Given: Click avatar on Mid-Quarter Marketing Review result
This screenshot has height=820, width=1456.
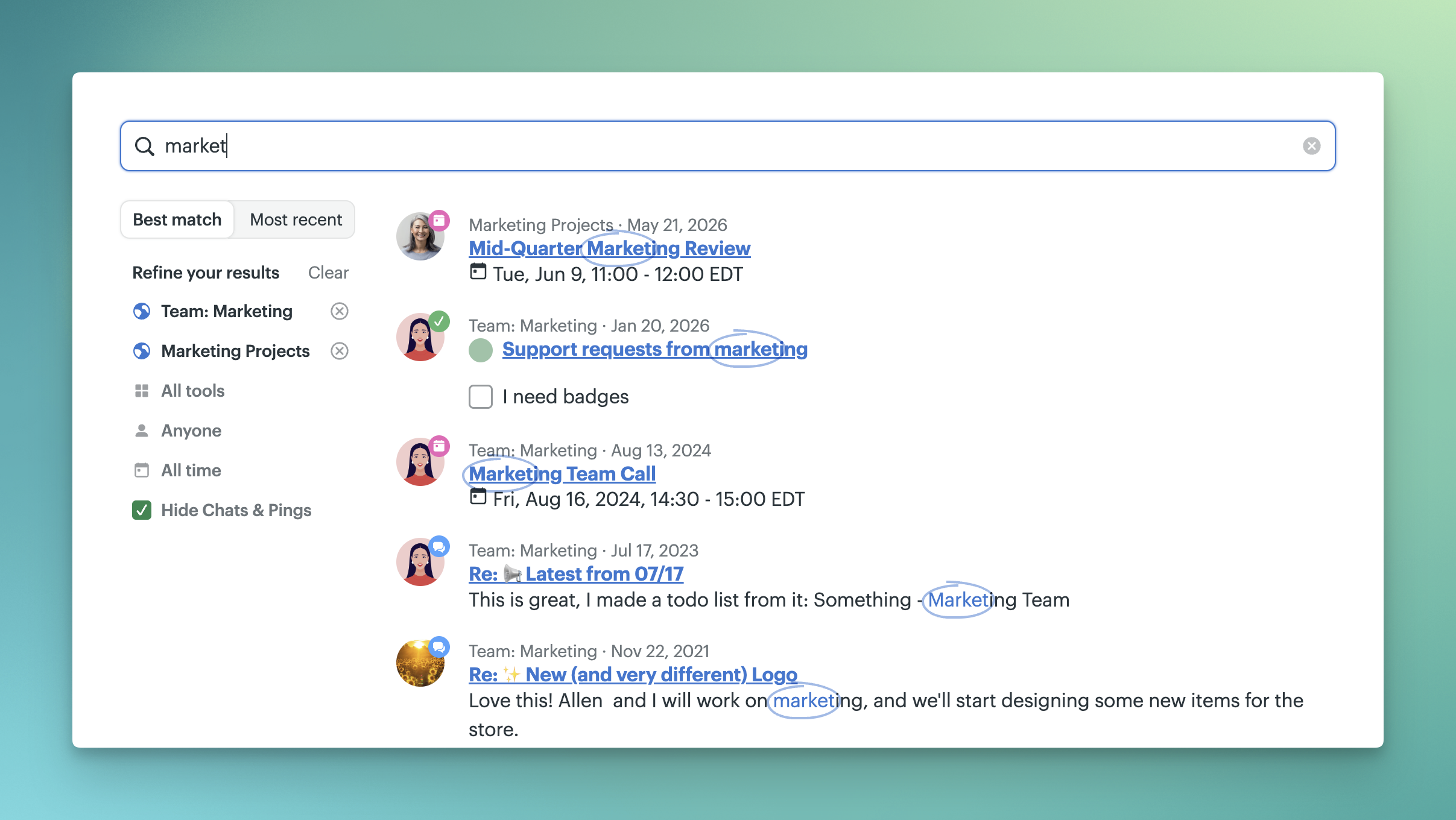Looking at the screenshot, I should tap(420, 236).
